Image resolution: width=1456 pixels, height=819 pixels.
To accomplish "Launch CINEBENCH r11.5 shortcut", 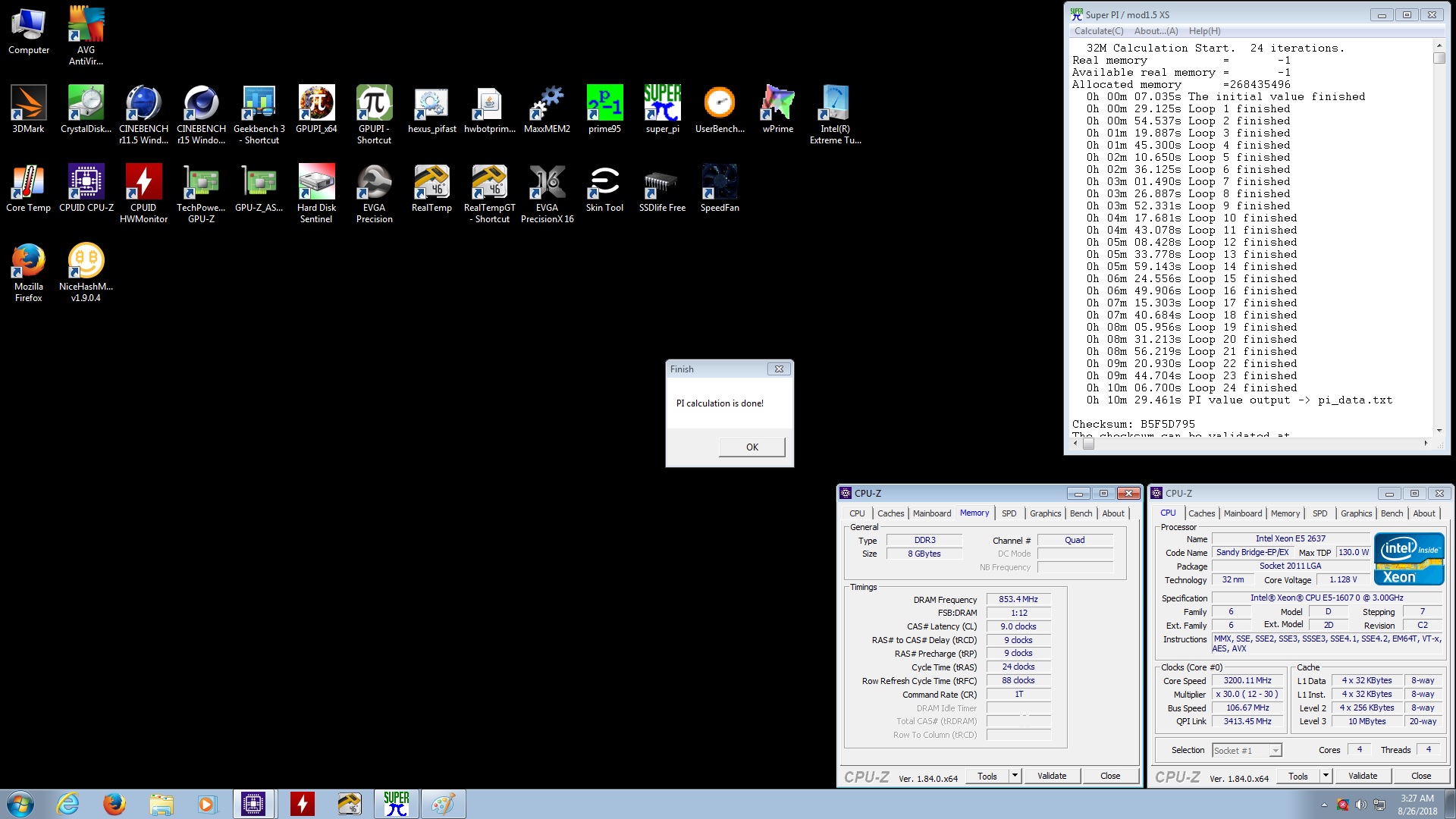I will [x=143, y=115].
